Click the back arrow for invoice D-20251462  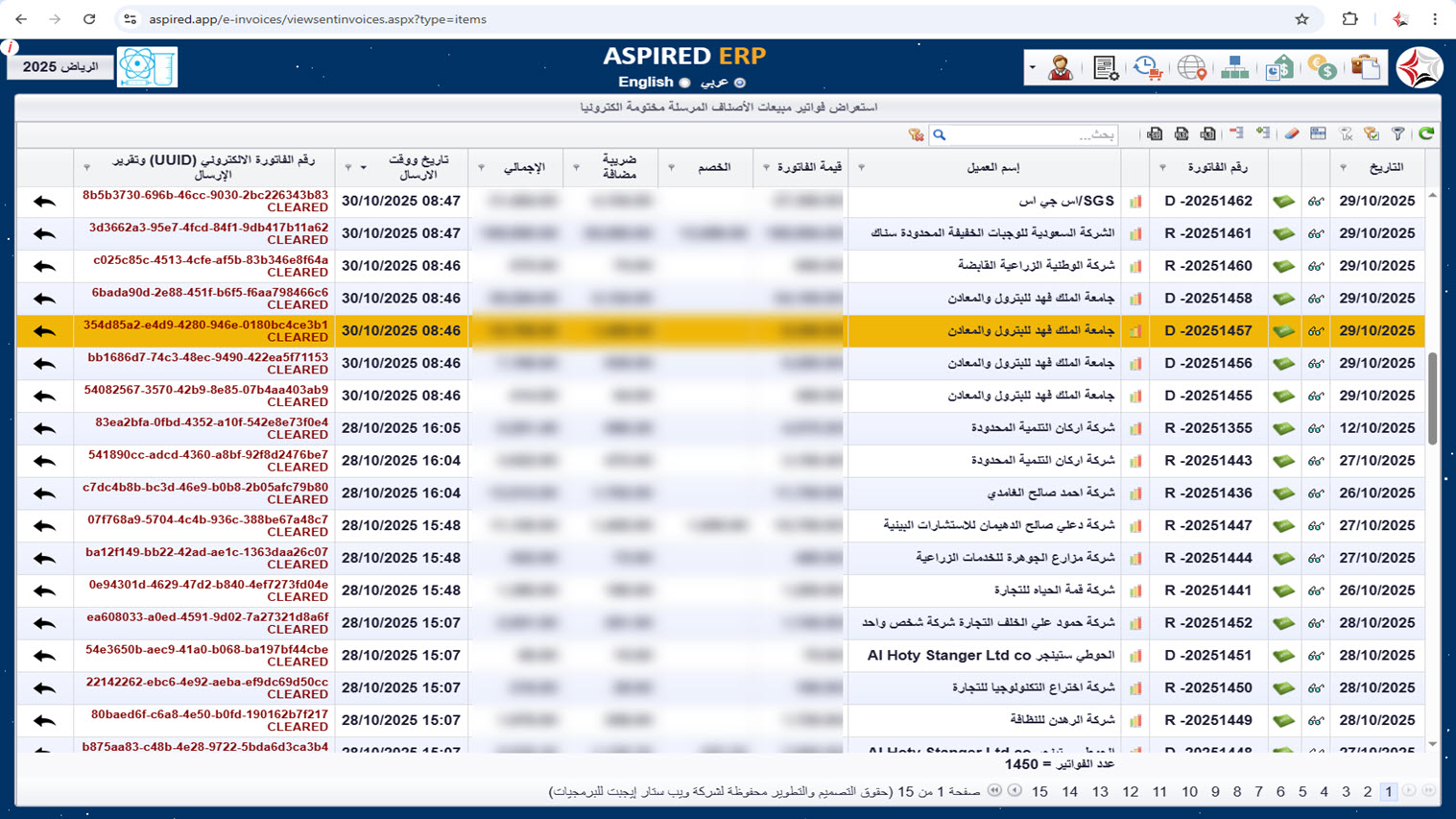(x=44, y=202)
